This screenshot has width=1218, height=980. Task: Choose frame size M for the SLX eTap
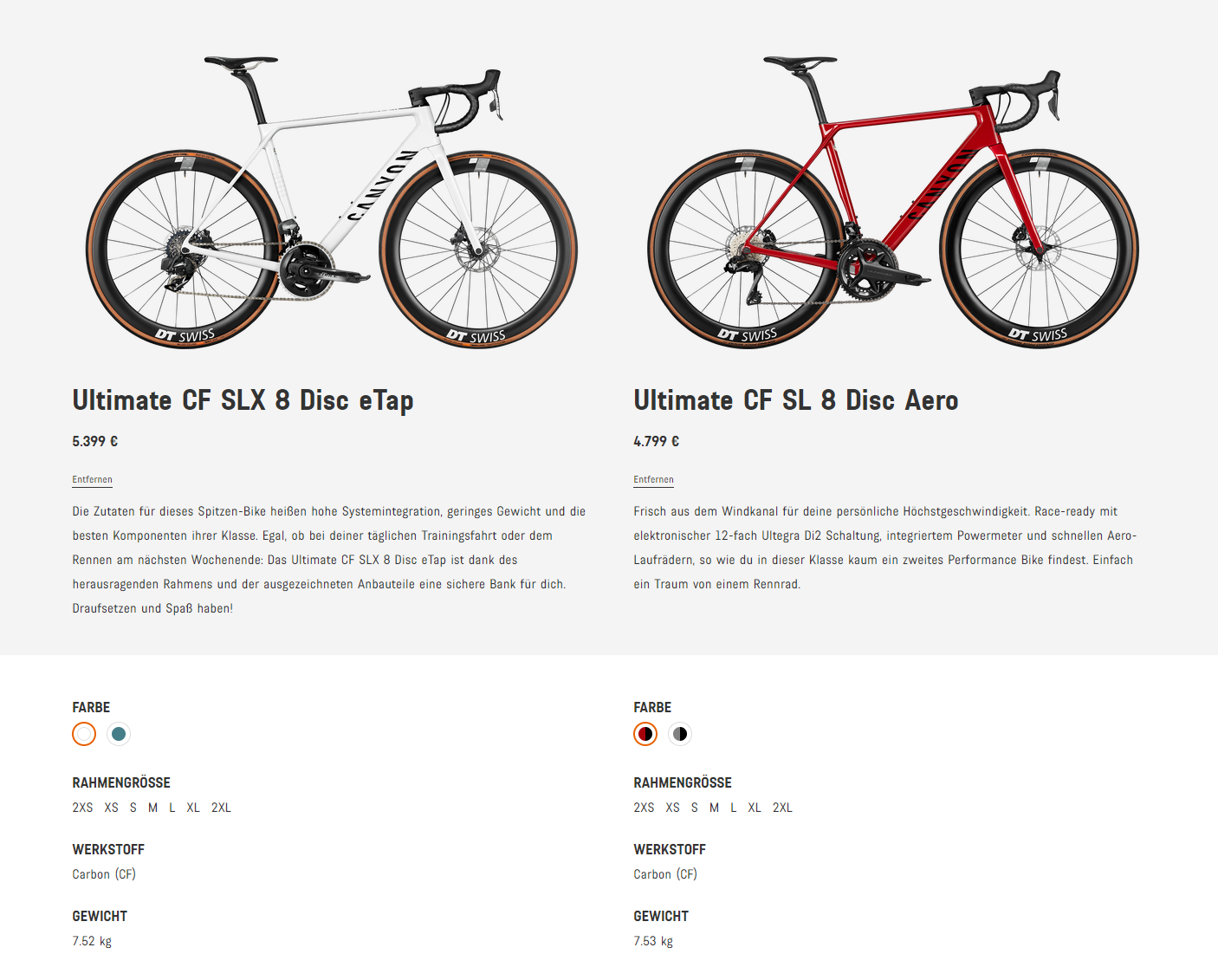point(152,808)
